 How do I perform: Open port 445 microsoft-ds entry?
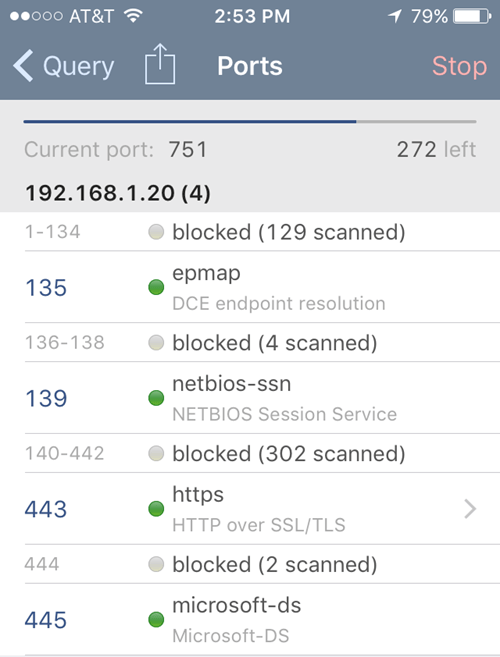click(x=250, y=619)
